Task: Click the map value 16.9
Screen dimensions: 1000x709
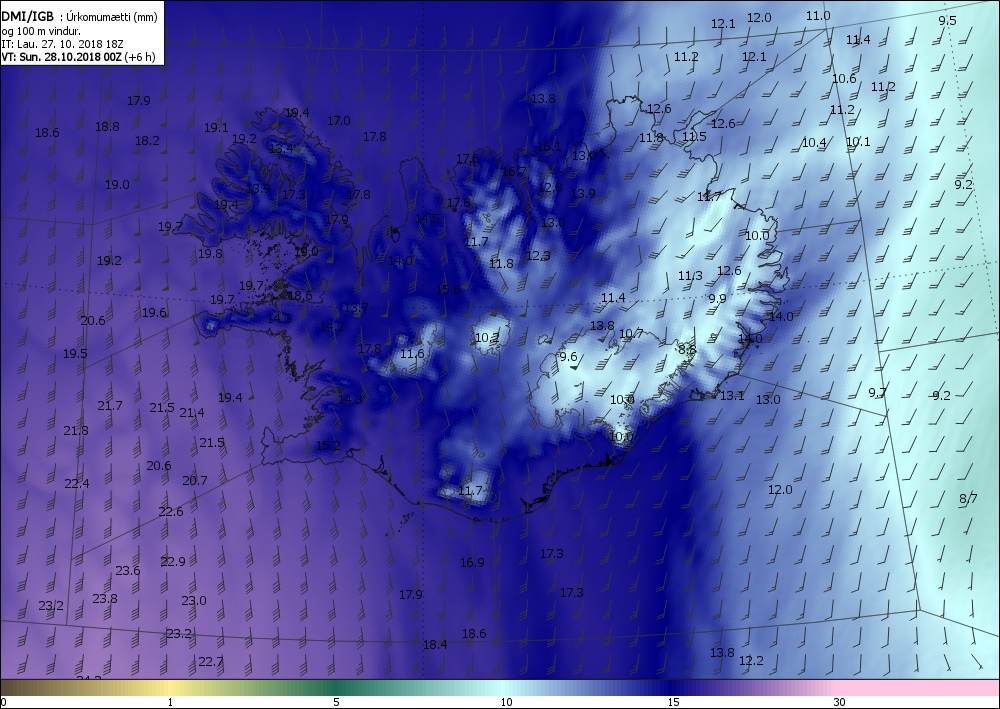Action: pos(472,562)
